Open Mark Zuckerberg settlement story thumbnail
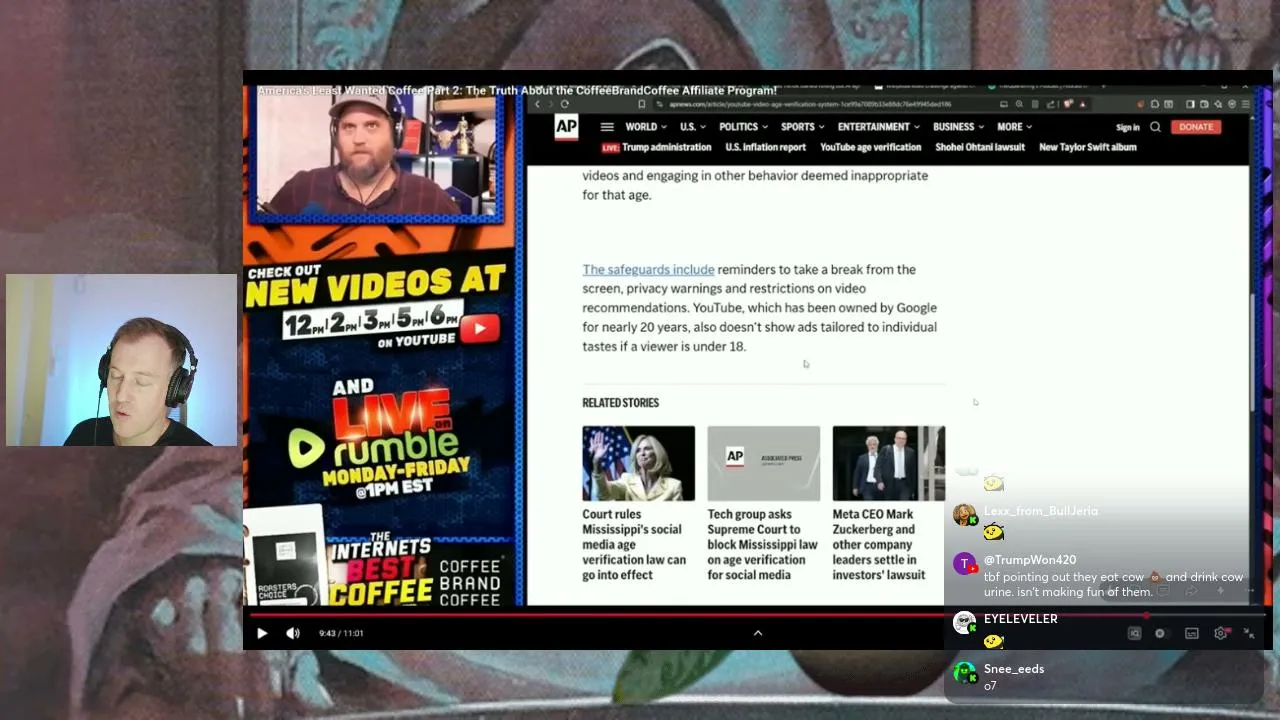 pos(888,463)
